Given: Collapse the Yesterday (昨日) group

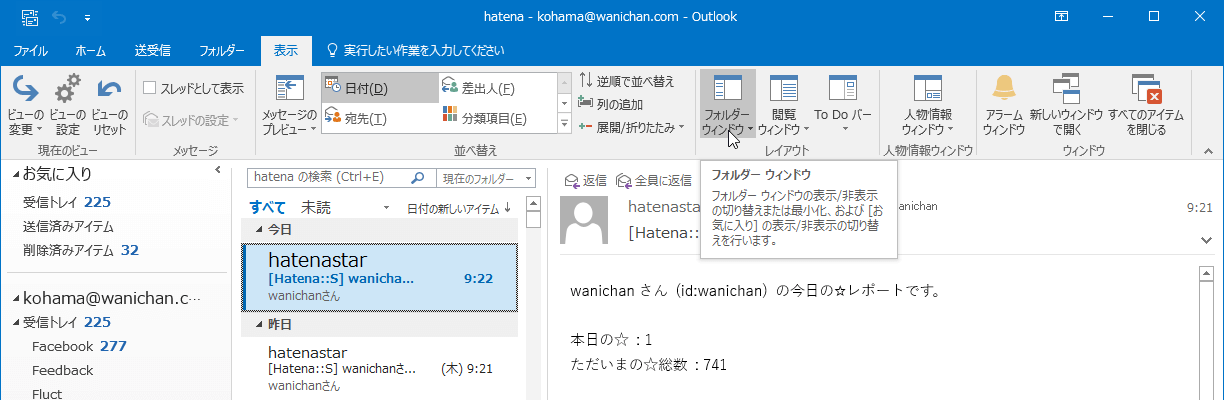Looking at the screenshot, I should coord(259,326).
